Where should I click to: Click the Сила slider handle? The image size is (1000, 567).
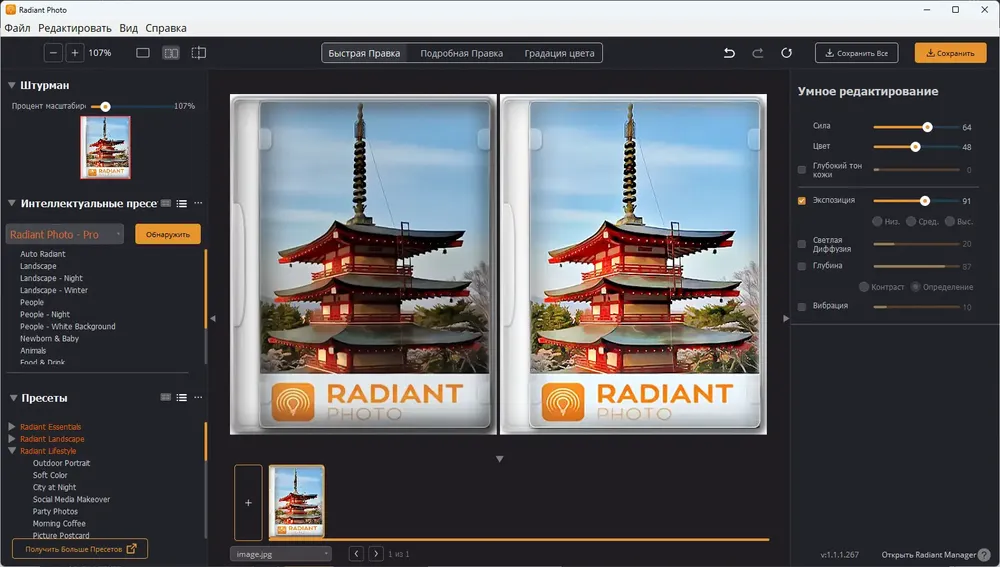927,127
